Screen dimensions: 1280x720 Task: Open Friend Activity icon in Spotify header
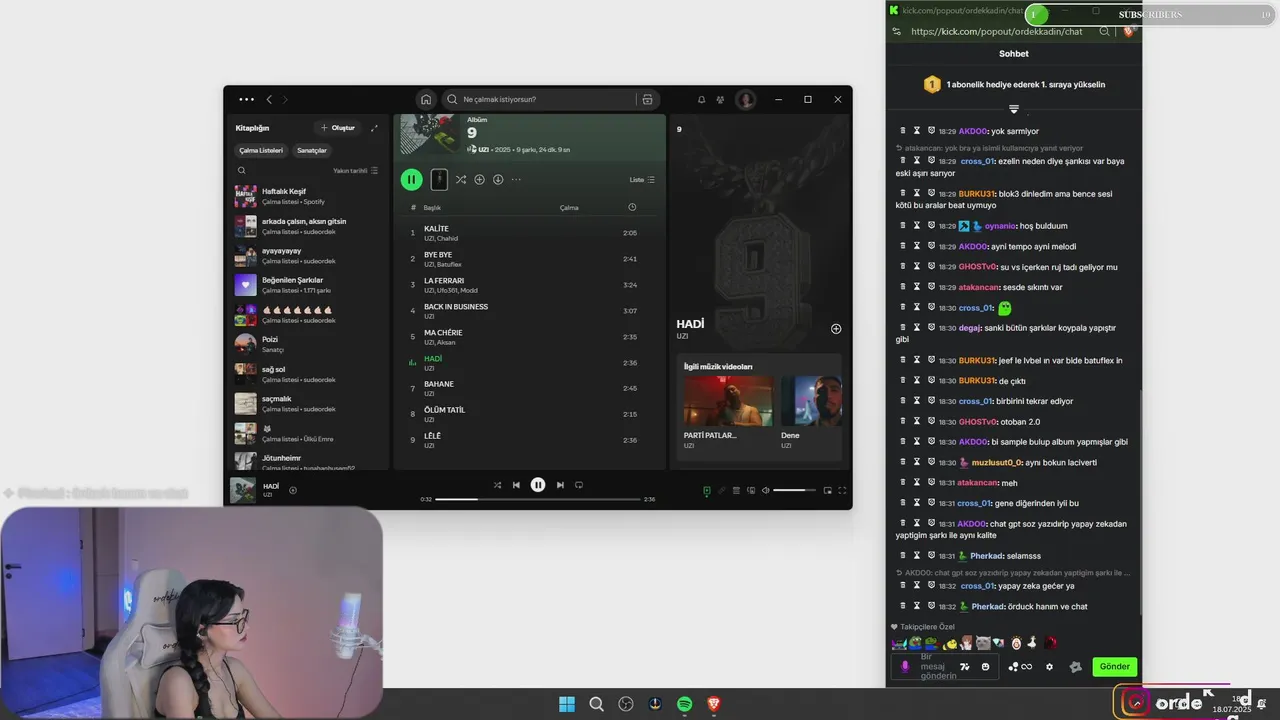pos(720,100)
